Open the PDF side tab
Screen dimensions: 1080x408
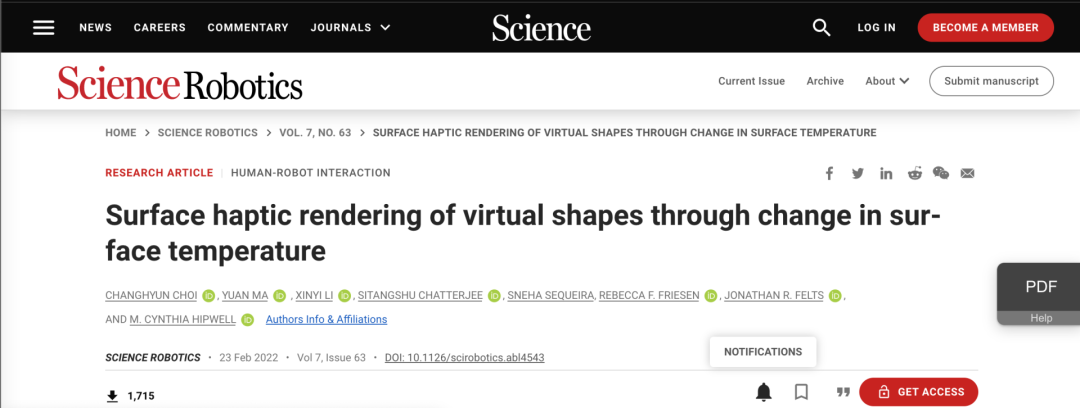tap(1040, 287)
